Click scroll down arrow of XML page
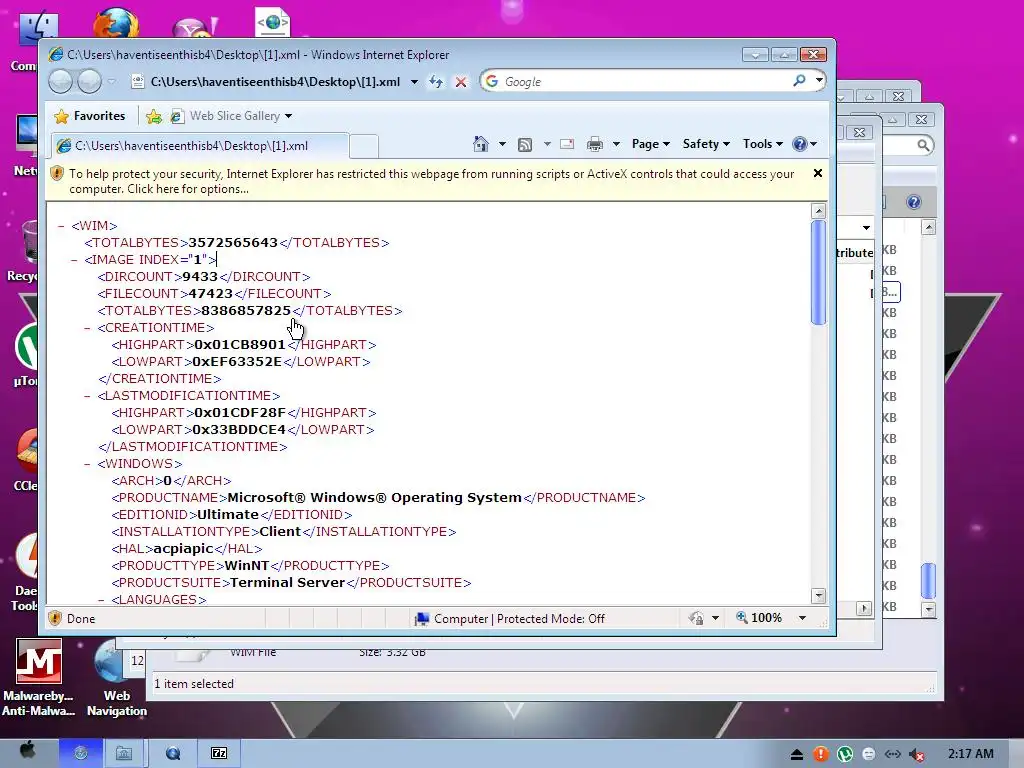Screen dimensions: 1024x768 point(818,596)
